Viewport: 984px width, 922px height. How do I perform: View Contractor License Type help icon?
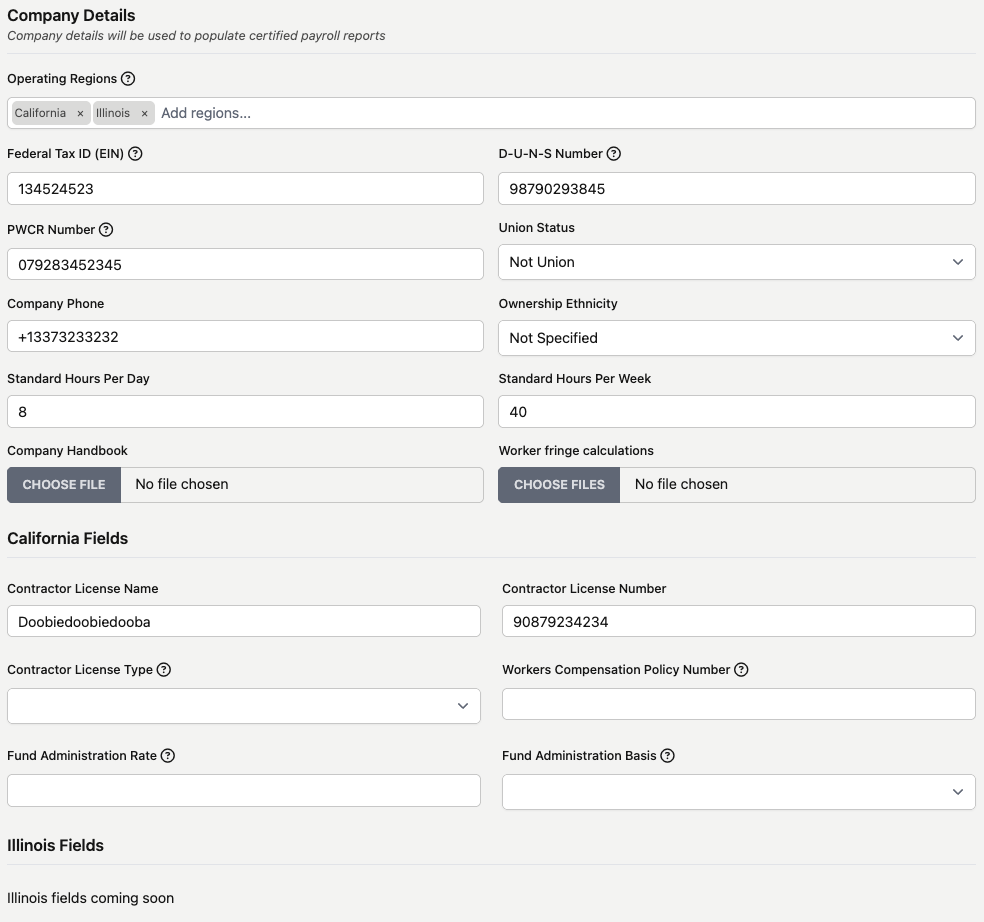pyautogui.click(x=164, y=670)
